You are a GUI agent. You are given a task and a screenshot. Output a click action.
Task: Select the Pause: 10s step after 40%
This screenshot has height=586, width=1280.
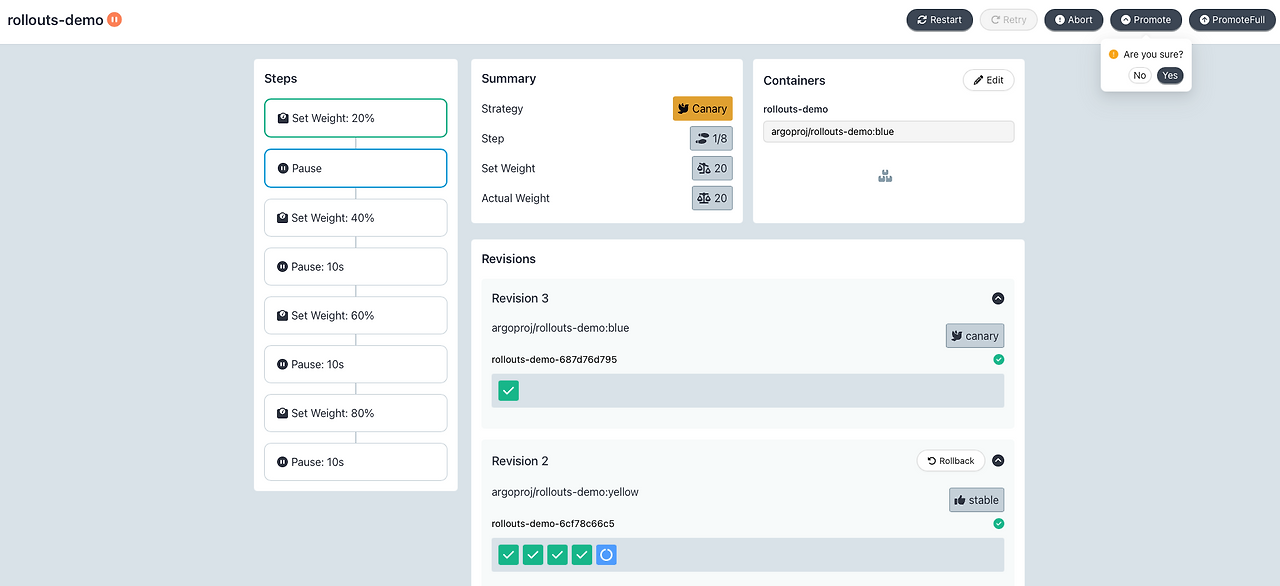[355, 266]
